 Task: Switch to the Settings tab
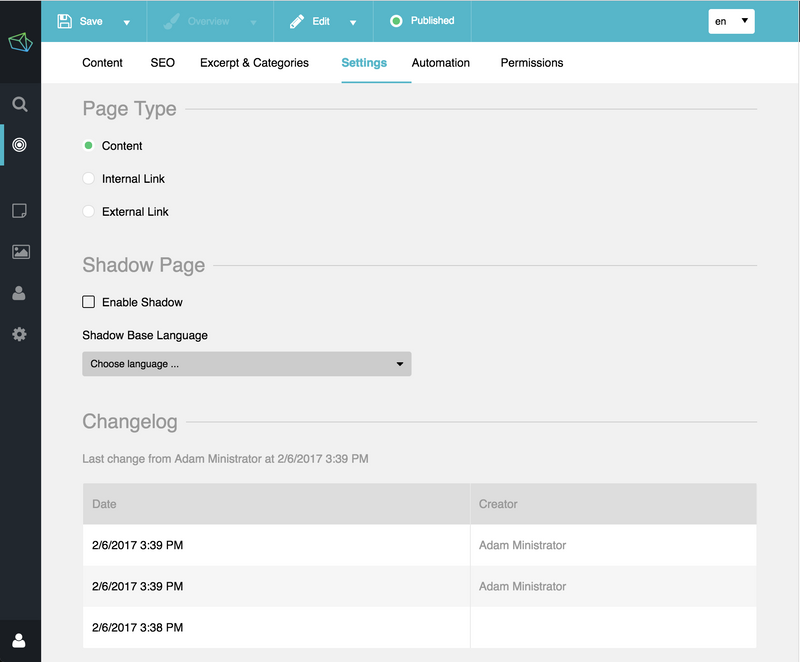364,63
